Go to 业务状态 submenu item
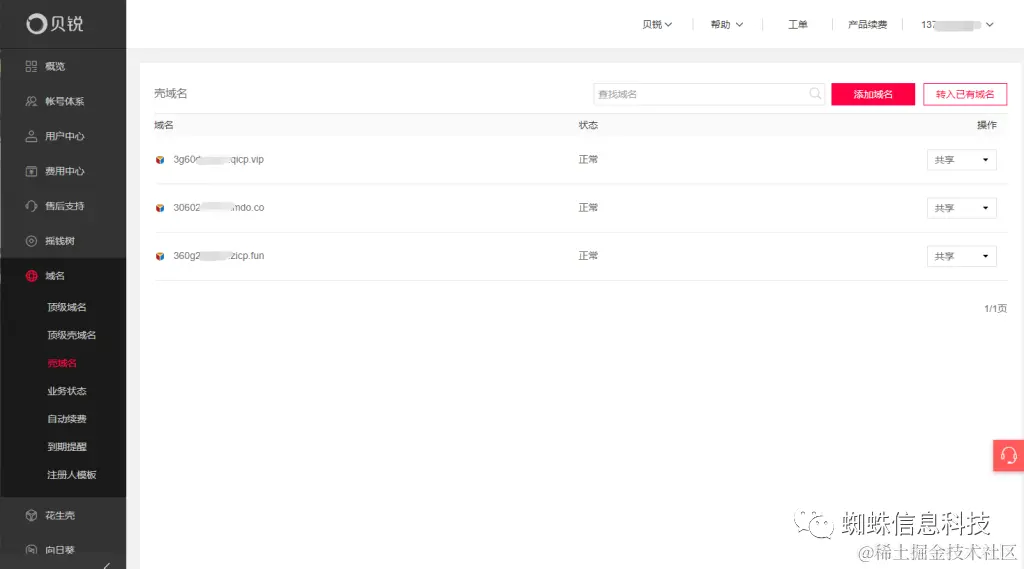Screen dimensions: 1024x569 [67, 391]
